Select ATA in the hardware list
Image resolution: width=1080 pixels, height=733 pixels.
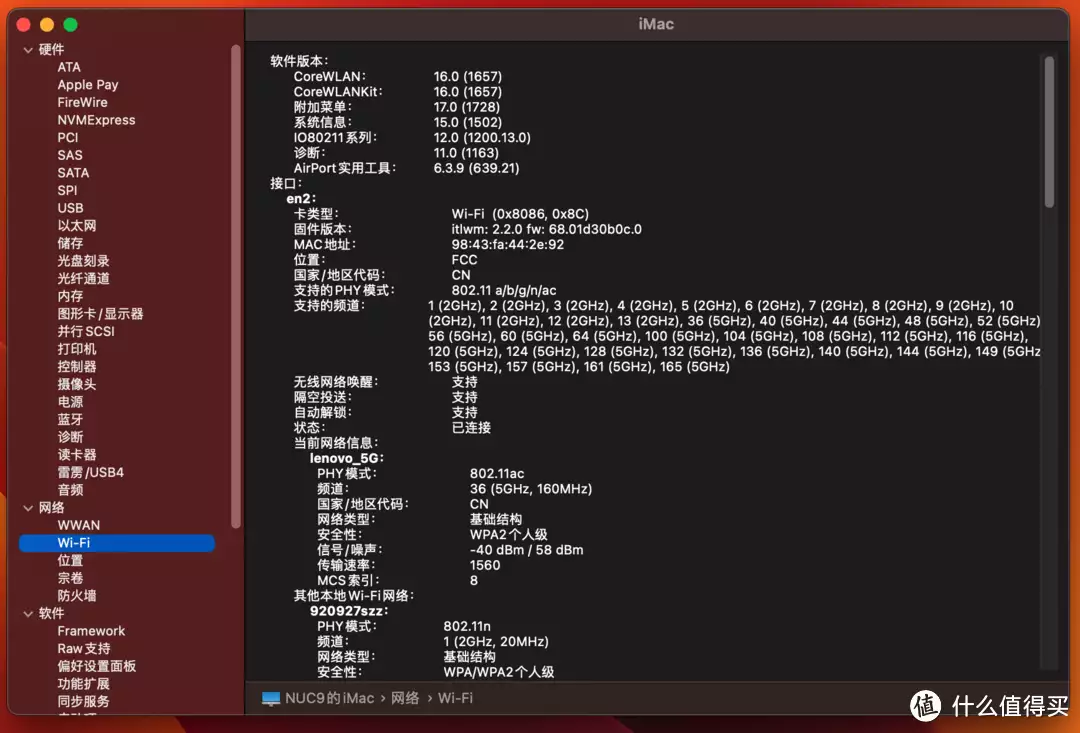tap(69, 67)
